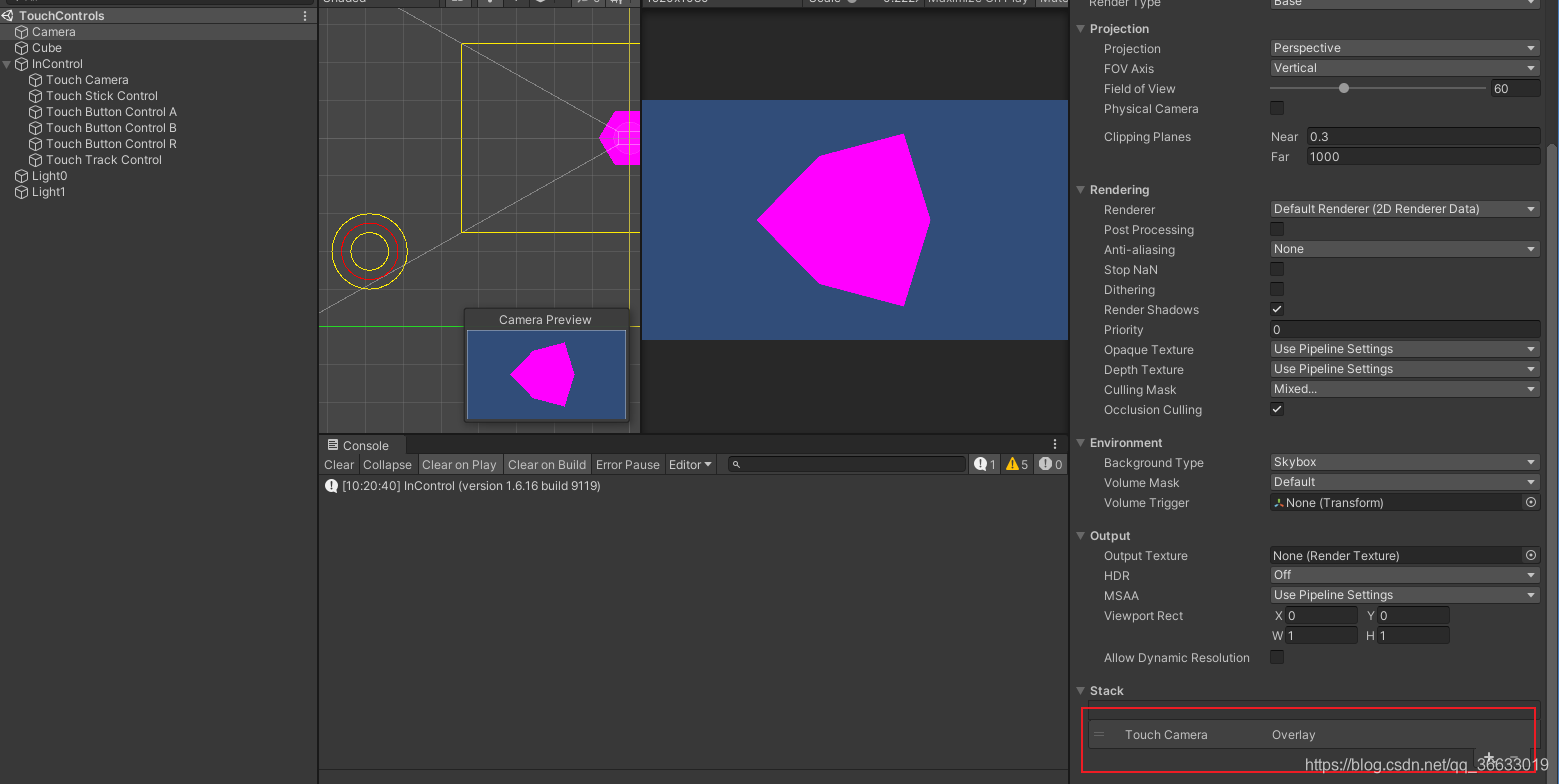
Task: Enable the Physical Camera checkbox
Action: [1276, 108]
